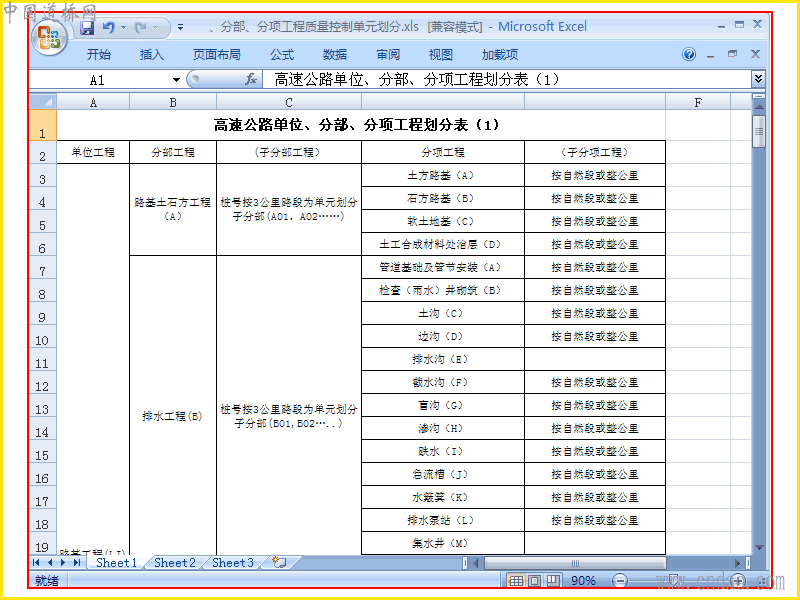Click the zoom slider track
This screenshot has height=600, width=800.
(679, 580)
